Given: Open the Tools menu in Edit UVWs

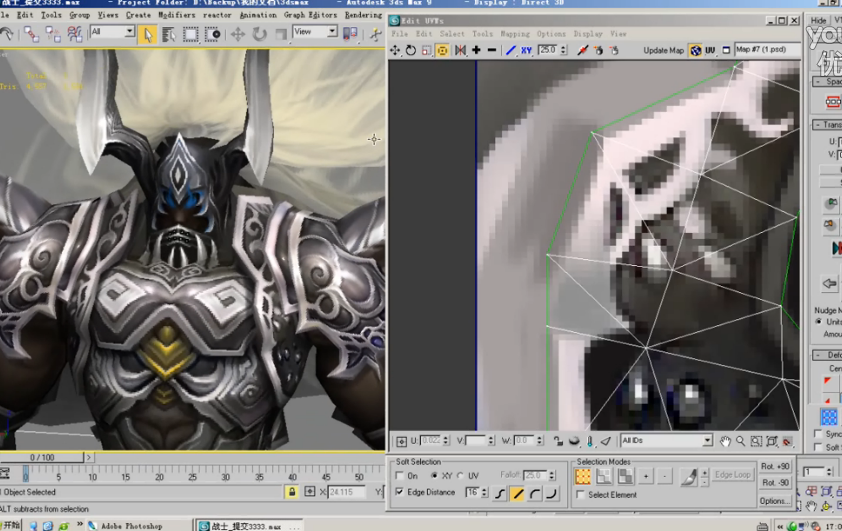Looking at the screenshot, I should (x=482, y=34).
